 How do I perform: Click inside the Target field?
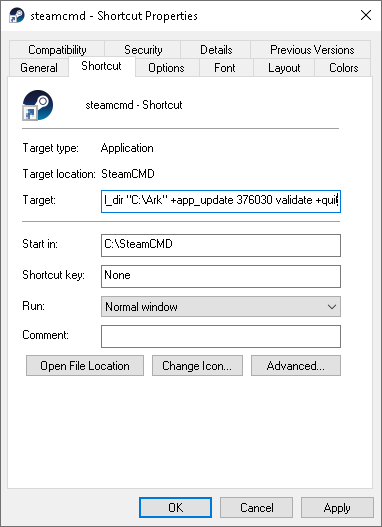coord(221,201)
